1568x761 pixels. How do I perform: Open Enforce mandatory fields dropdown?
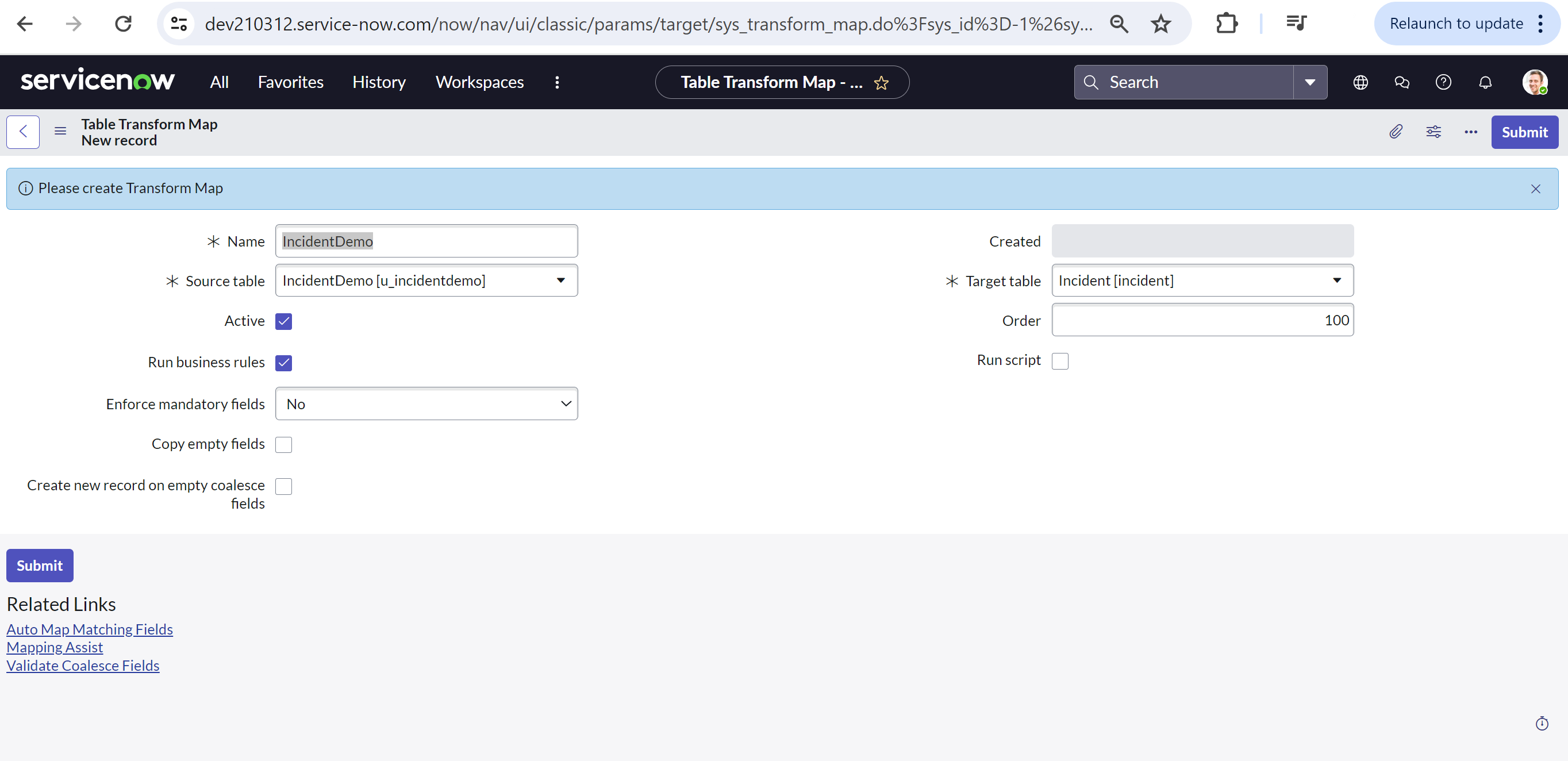click(426, 403)
